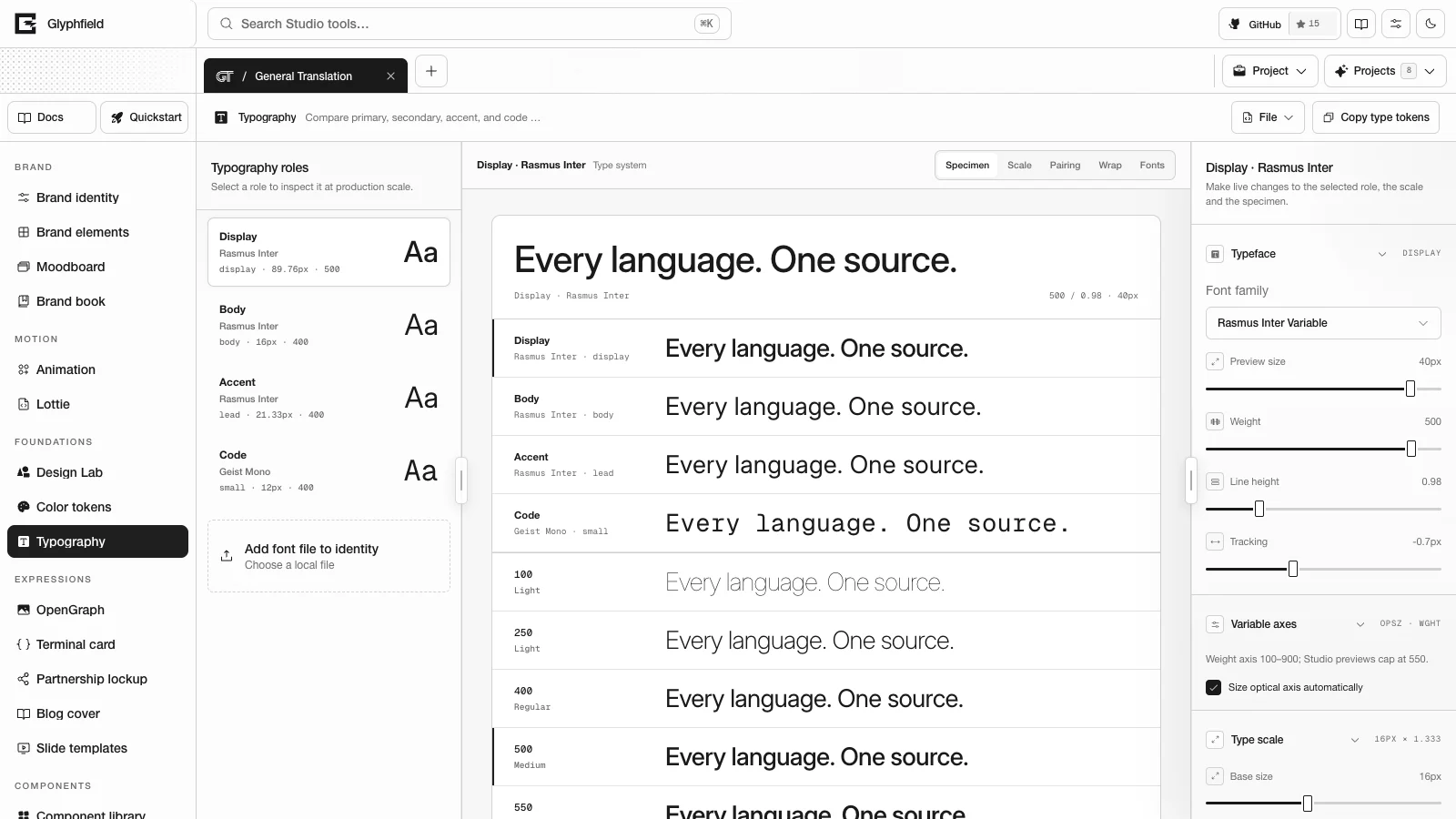Click the Partnership lockup share icon

24,679
